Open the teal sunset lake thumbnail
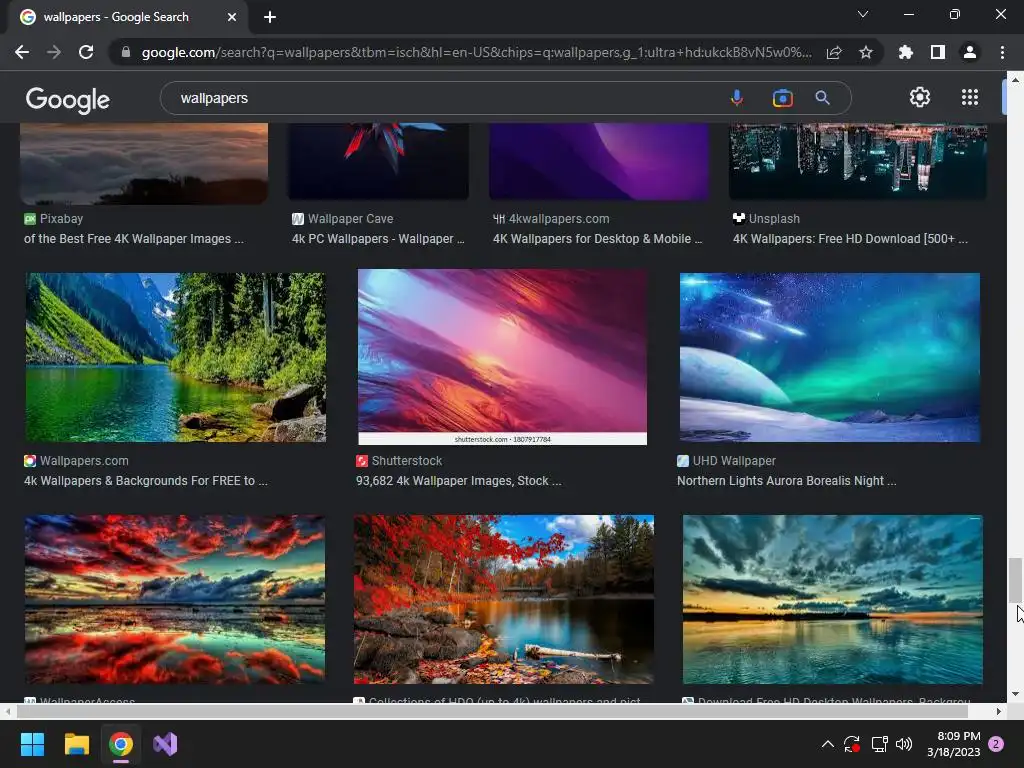 point(833,600)
